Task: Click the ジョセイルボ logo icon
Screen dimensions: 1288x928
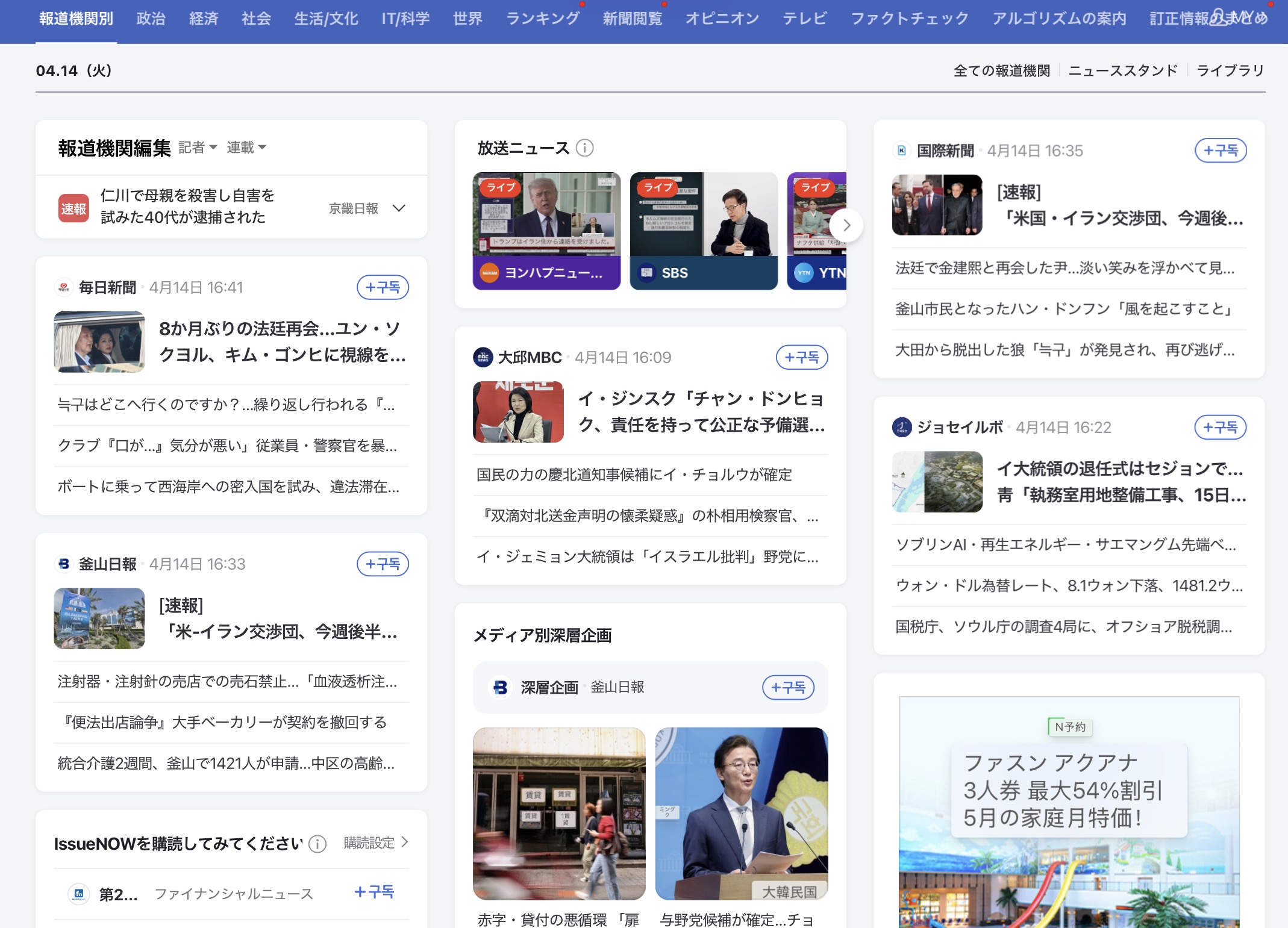Action: click(902, 427)
